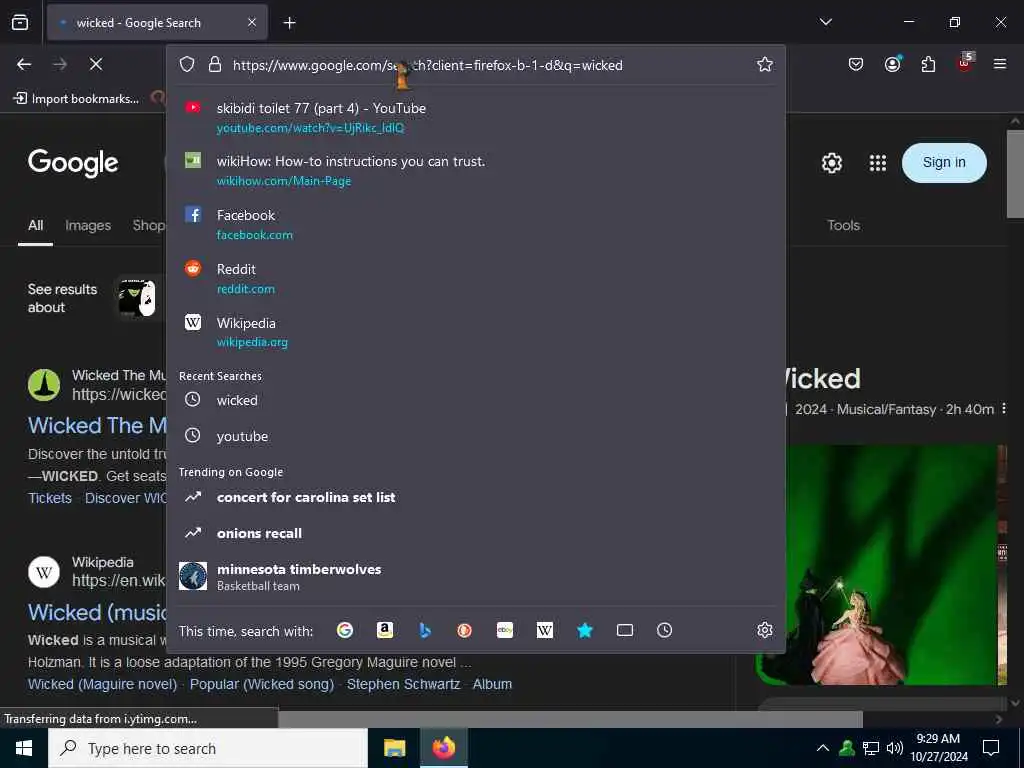The width and height of the screenshot is (1024, 768).
Task: Choose skibidi toilet 77 YouTube suggestion
Action: tap(476, 117)
